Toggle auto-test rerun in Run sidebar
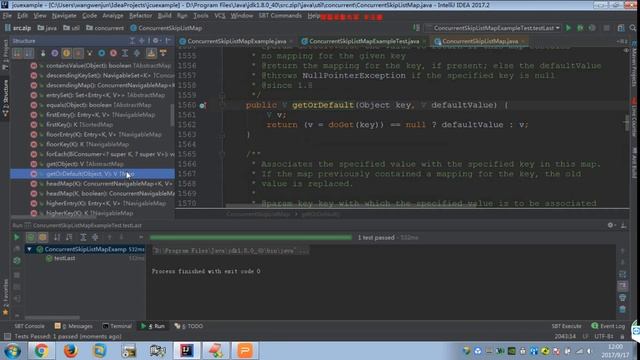Image resolution: width=640 pixels, height=360 pixels. (17, 260)
